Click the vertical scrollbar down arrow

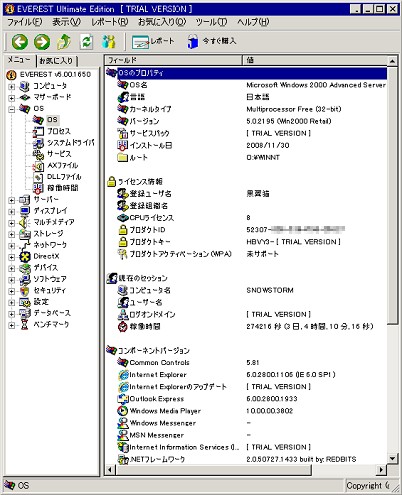tap(393, 459)
